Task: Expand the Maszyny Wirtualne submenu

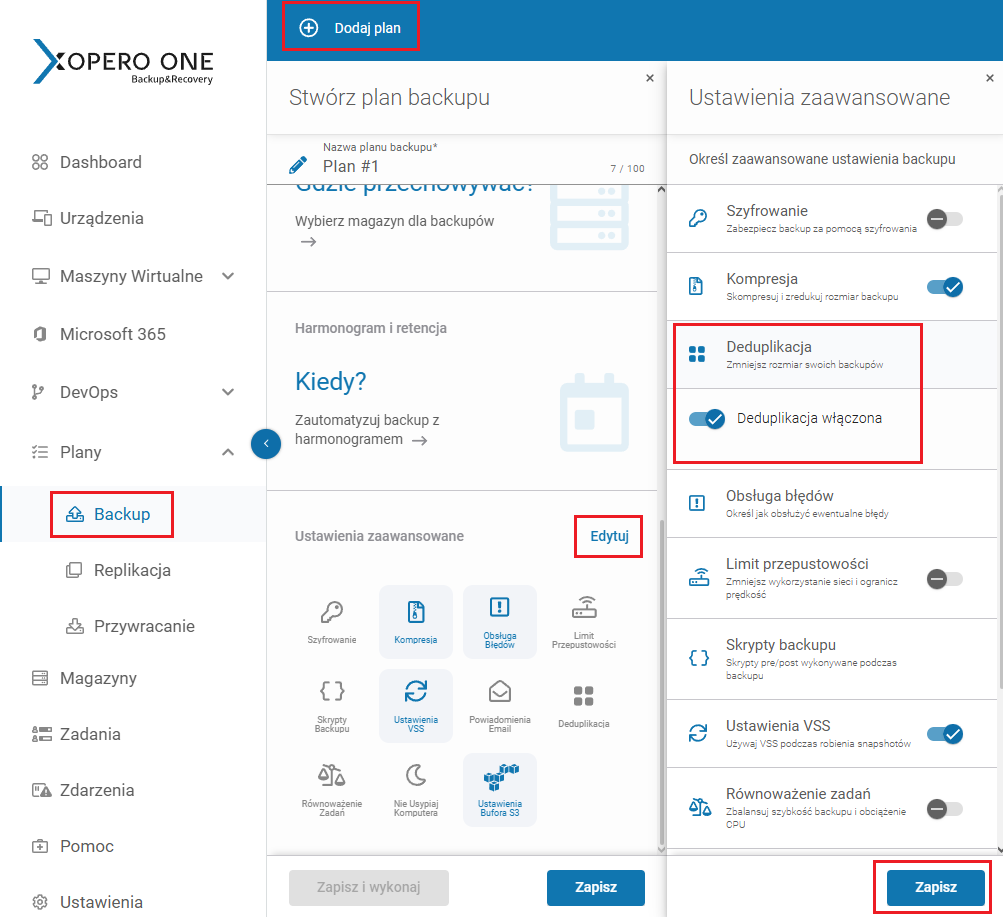Action: (228, 276)
